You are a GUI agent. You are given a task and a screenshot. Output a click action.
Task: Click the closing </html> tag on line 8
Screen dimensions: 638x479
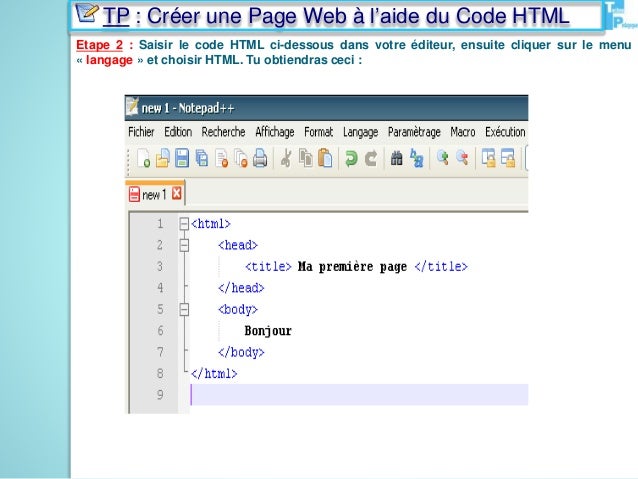coord(214,374)
